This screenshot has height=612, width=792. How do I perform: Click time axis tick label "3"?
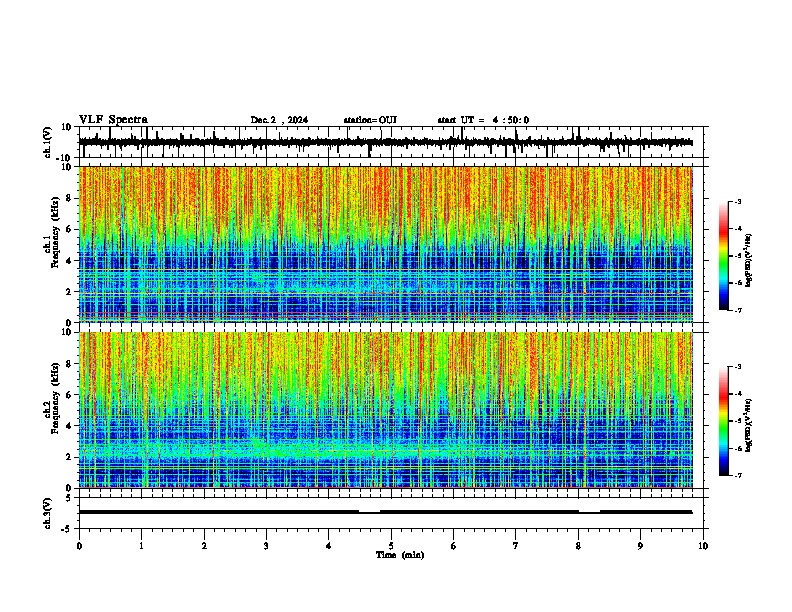tap(266, 546)
